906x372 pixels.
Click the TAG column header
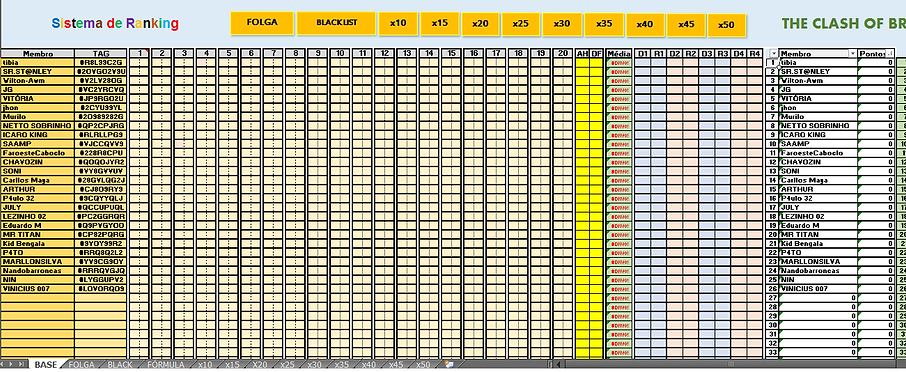101,54
